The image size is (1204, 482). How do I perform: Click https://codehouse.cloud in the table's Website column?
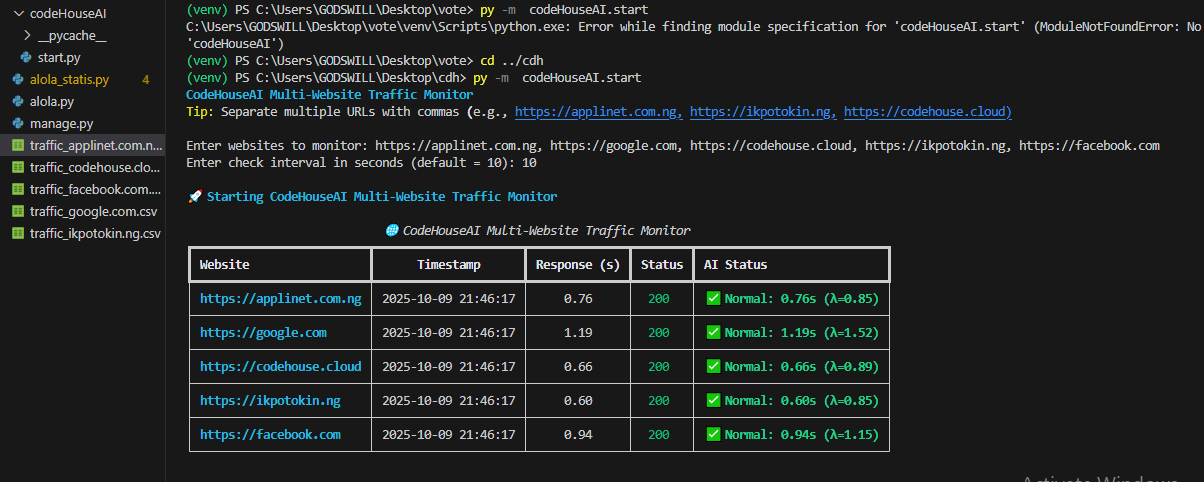coord(281,366)
